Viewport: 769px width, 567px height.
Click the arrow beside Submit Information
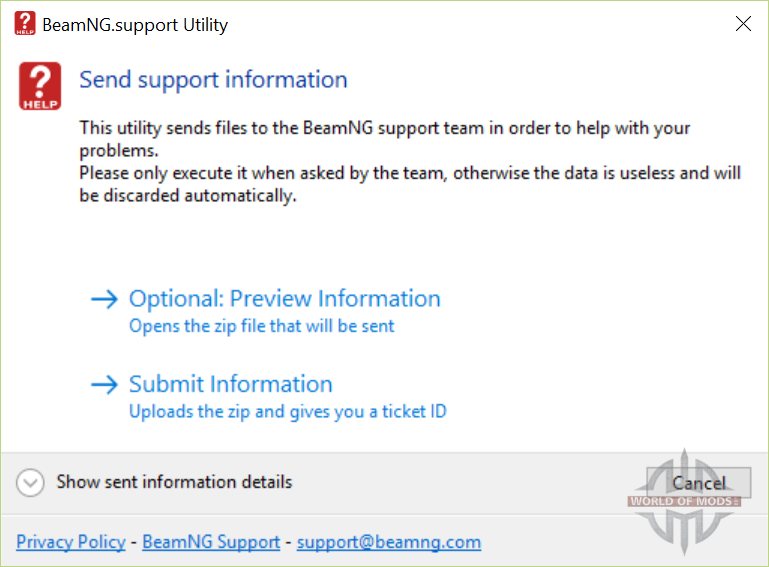click(104, 384)
